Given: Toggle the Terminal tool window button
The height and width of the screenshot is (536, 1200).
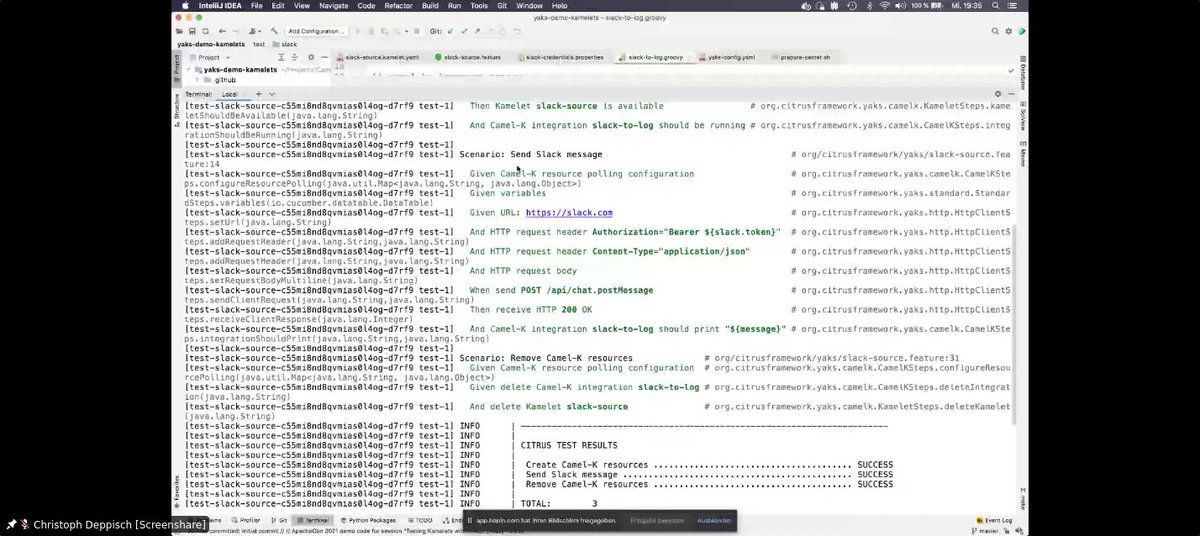Looking at the screenshot, I should (315, 521).
